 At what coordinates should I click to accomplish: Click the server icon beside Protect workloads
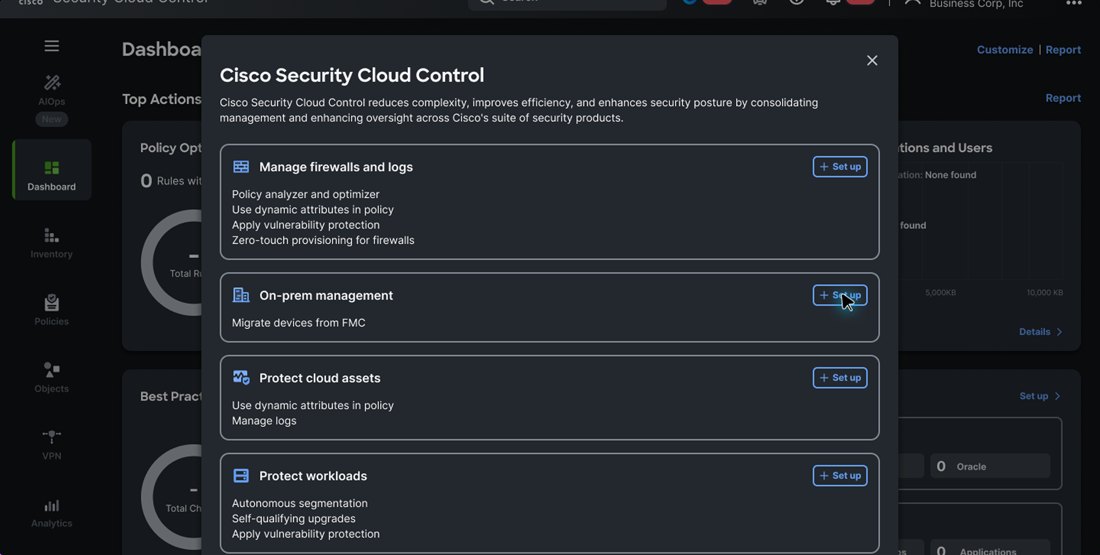(241, 476)
